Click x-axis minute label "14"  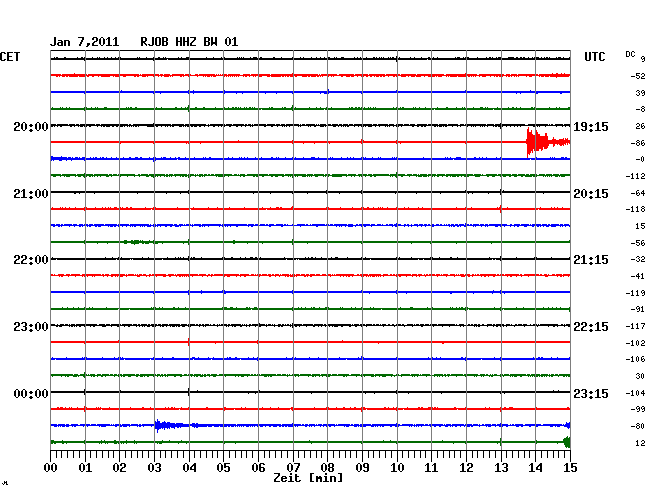pyautogui.click(x=535, y=468)
